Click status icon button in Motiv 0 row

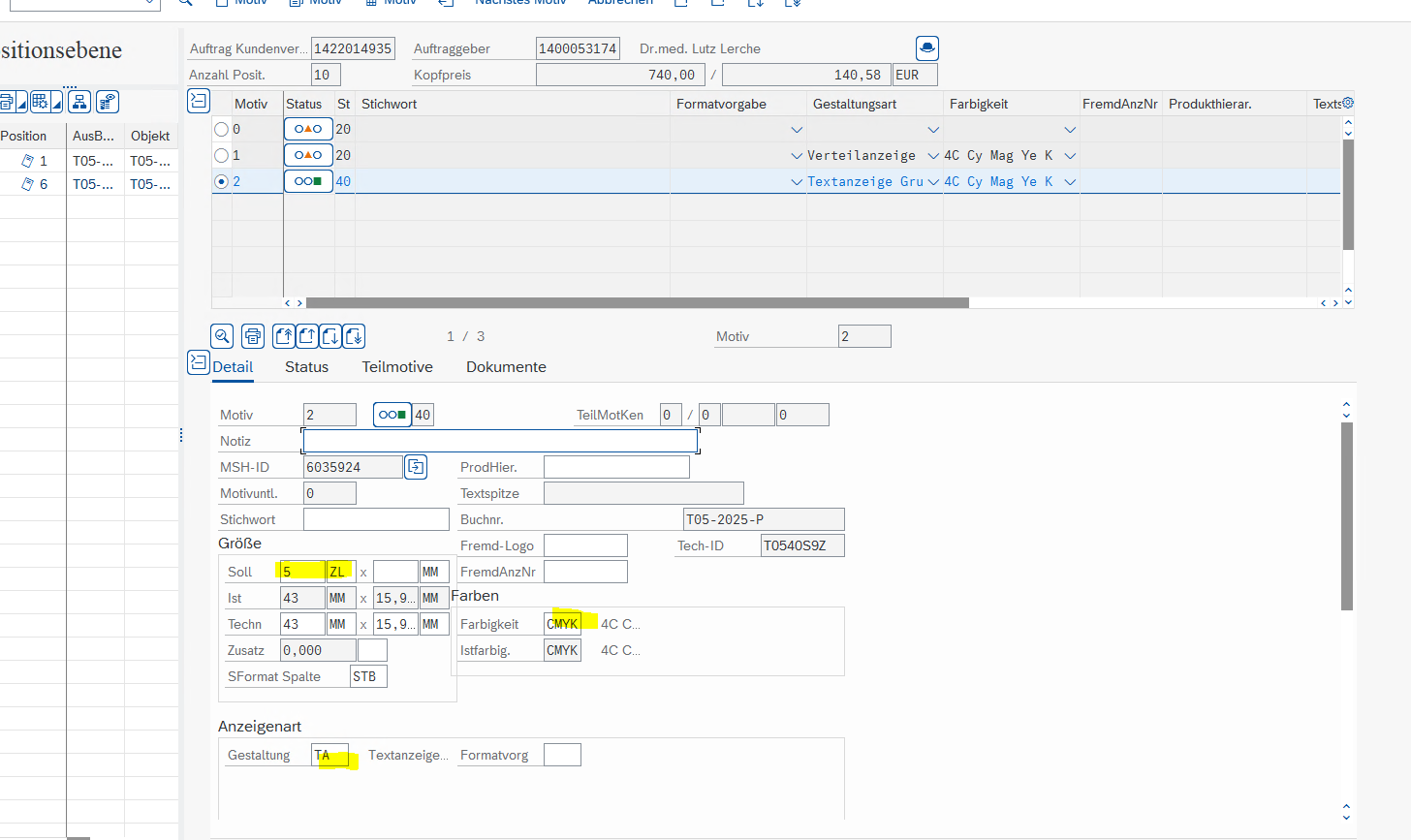[308, 129]
